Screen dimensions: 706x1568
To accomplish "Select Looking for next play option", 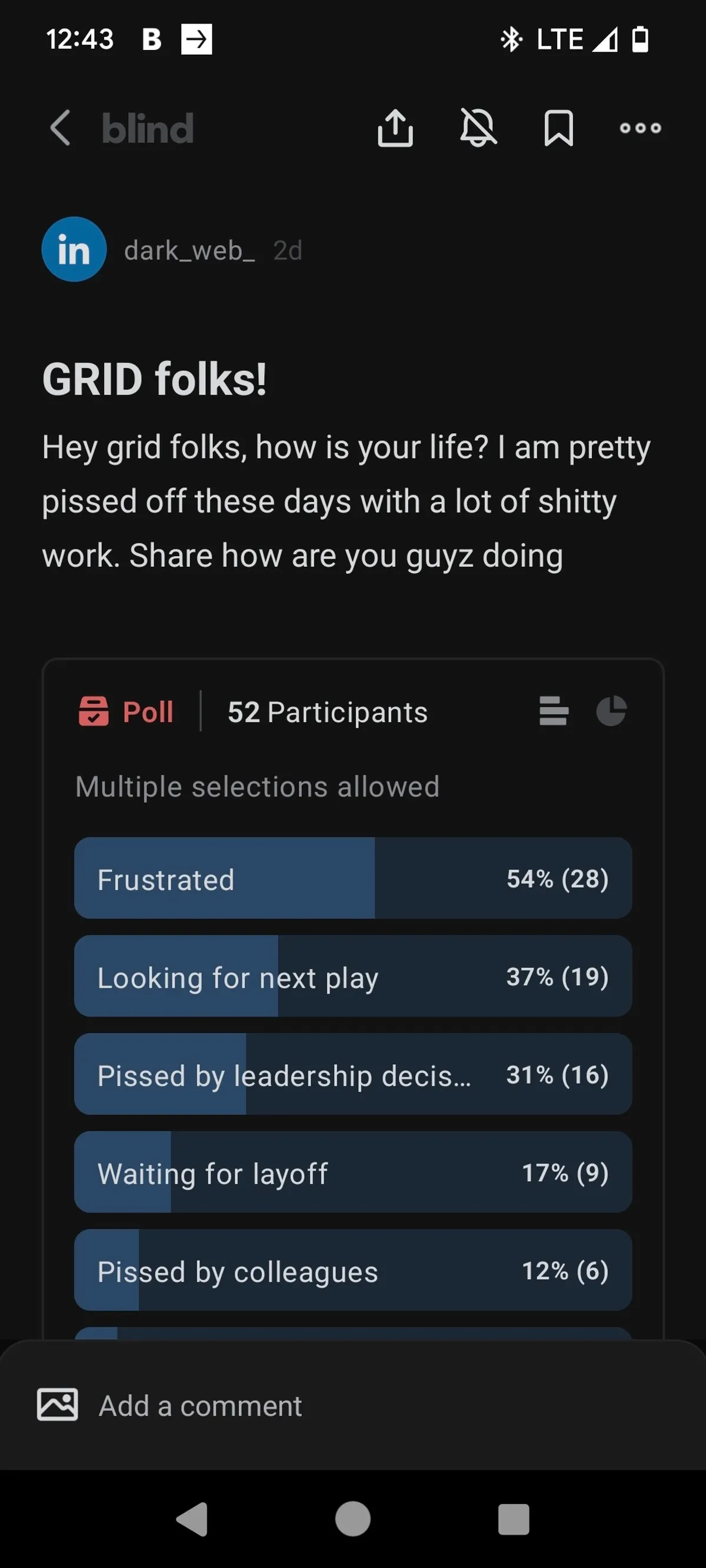I will click(352, 976).
